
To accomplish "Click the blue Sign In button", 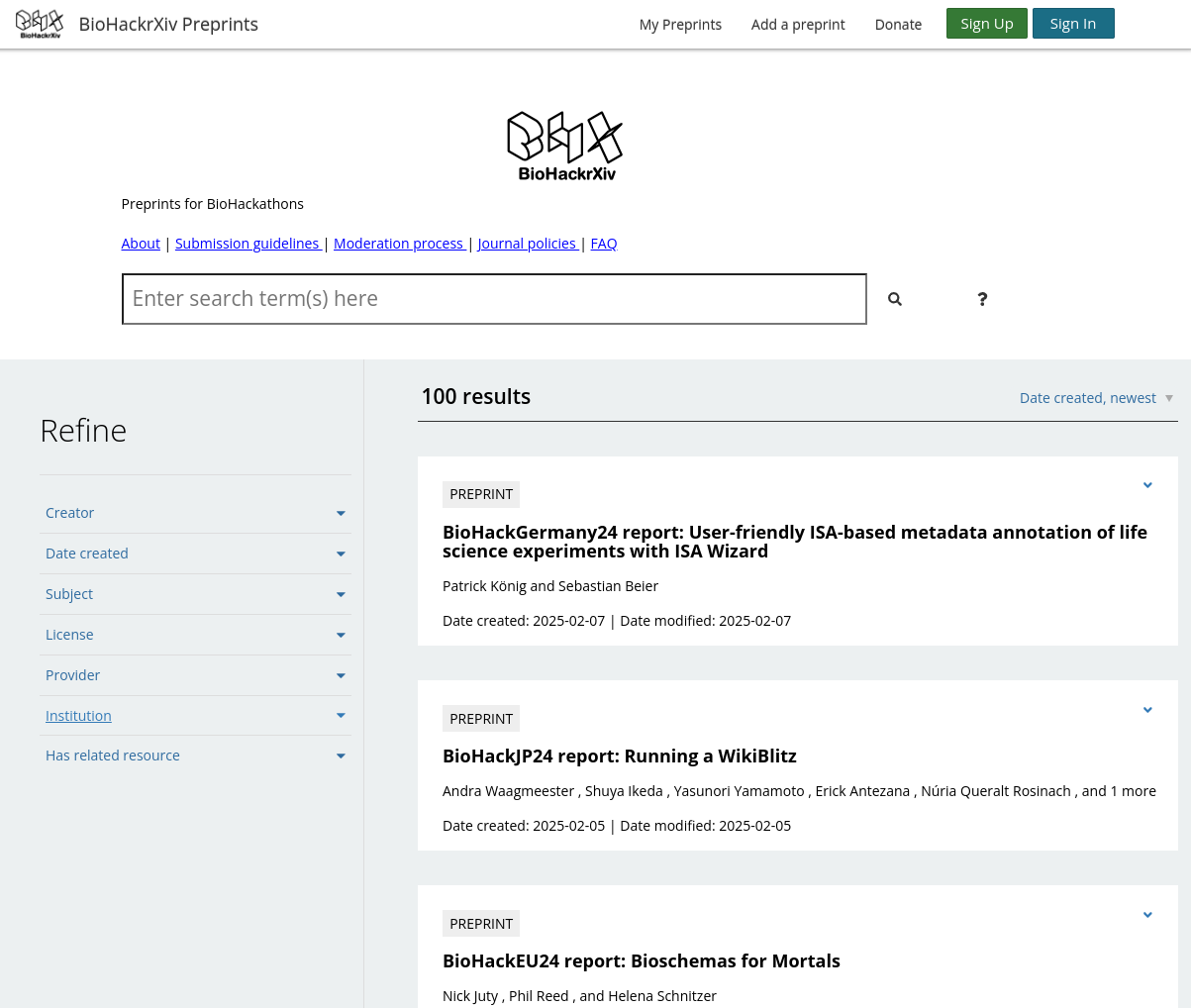I will pyautogui.click(x=1073, y=24).
